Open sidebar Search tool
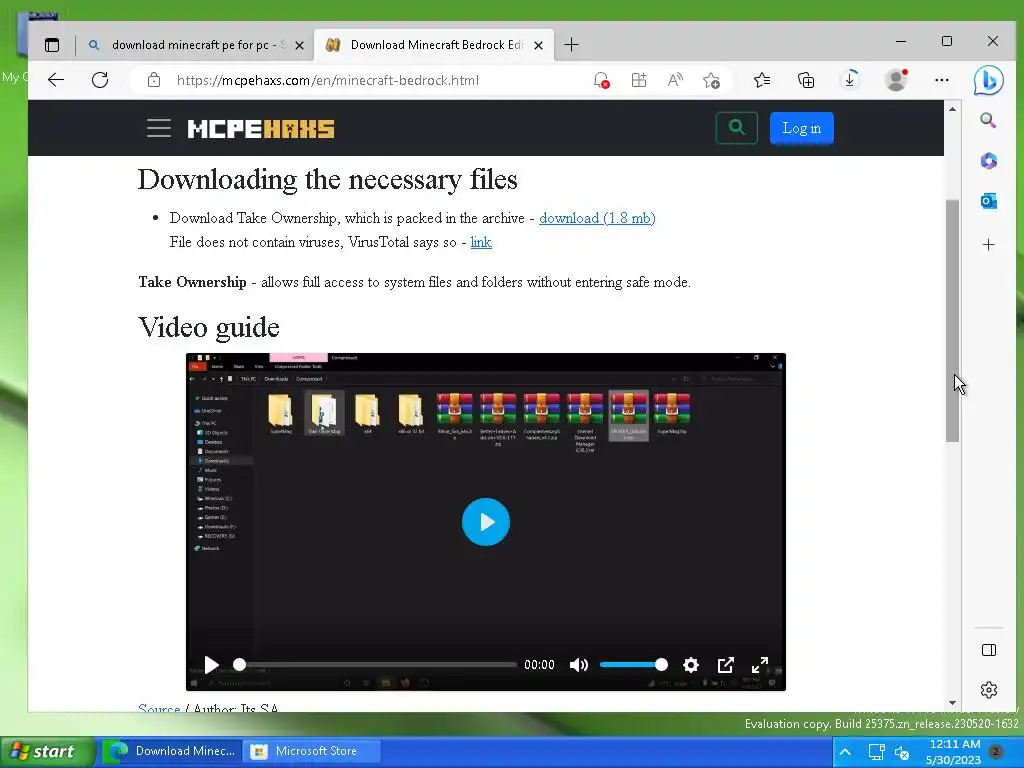 tap(988, 120)
